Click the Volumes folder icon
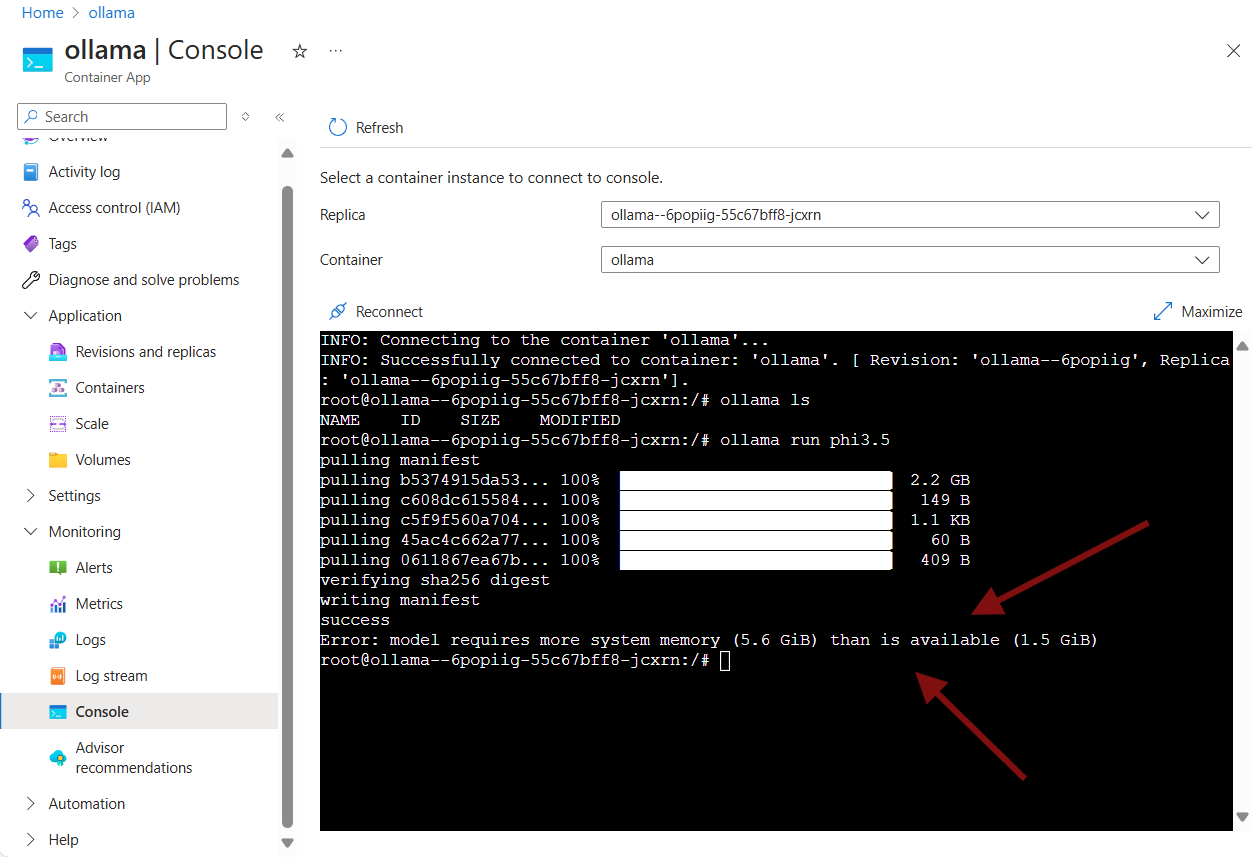The width and height of the screenshot is (1257, 857). point(58,460)
